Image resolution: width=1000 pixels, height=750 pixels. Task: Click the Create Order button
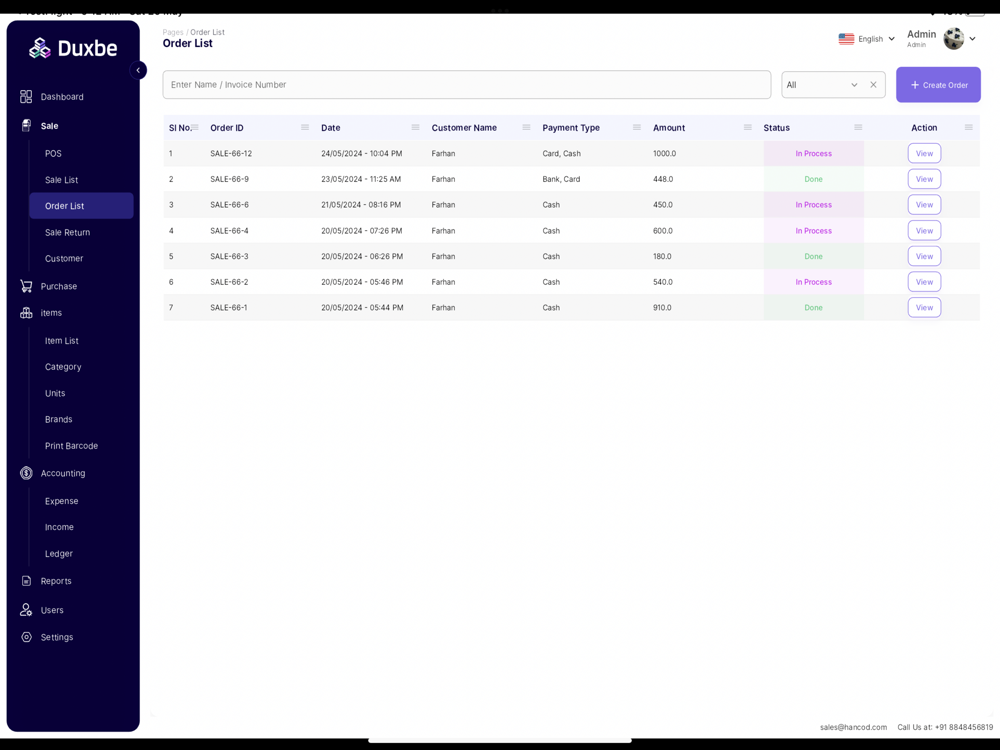938,85
